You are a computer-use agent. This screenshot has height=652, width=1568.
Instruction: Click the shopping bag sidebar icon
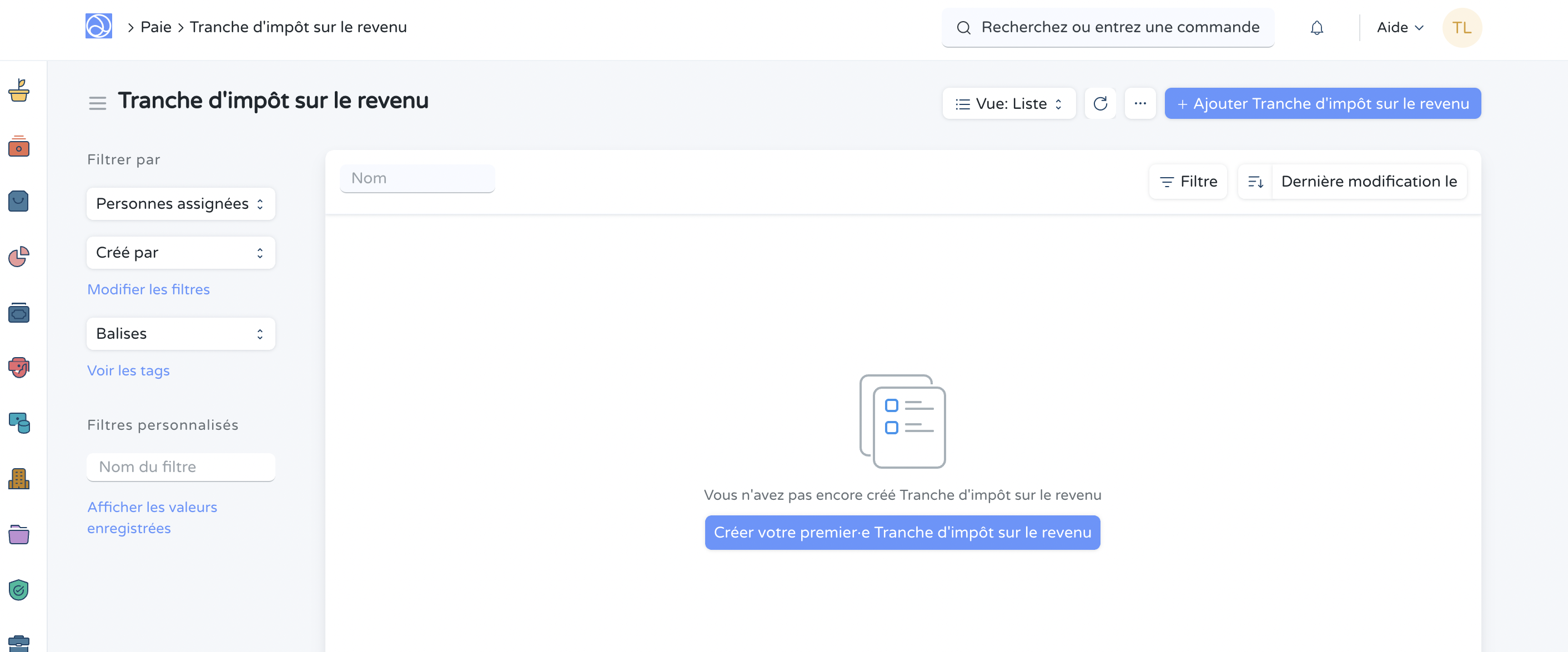(19, 202)
